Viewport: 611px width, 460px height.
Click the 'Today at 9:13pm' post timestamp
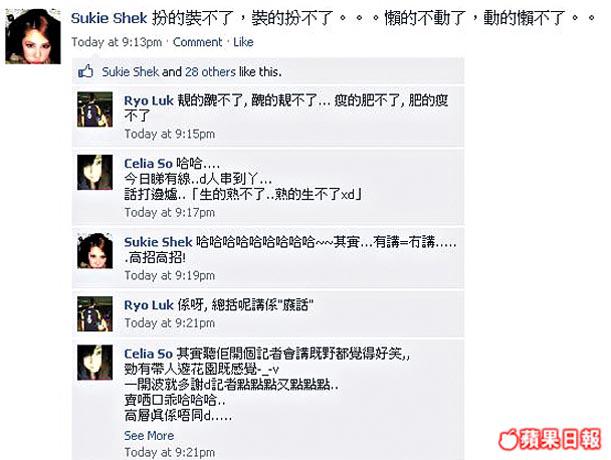pyautogui.click(x=117, y=42)
